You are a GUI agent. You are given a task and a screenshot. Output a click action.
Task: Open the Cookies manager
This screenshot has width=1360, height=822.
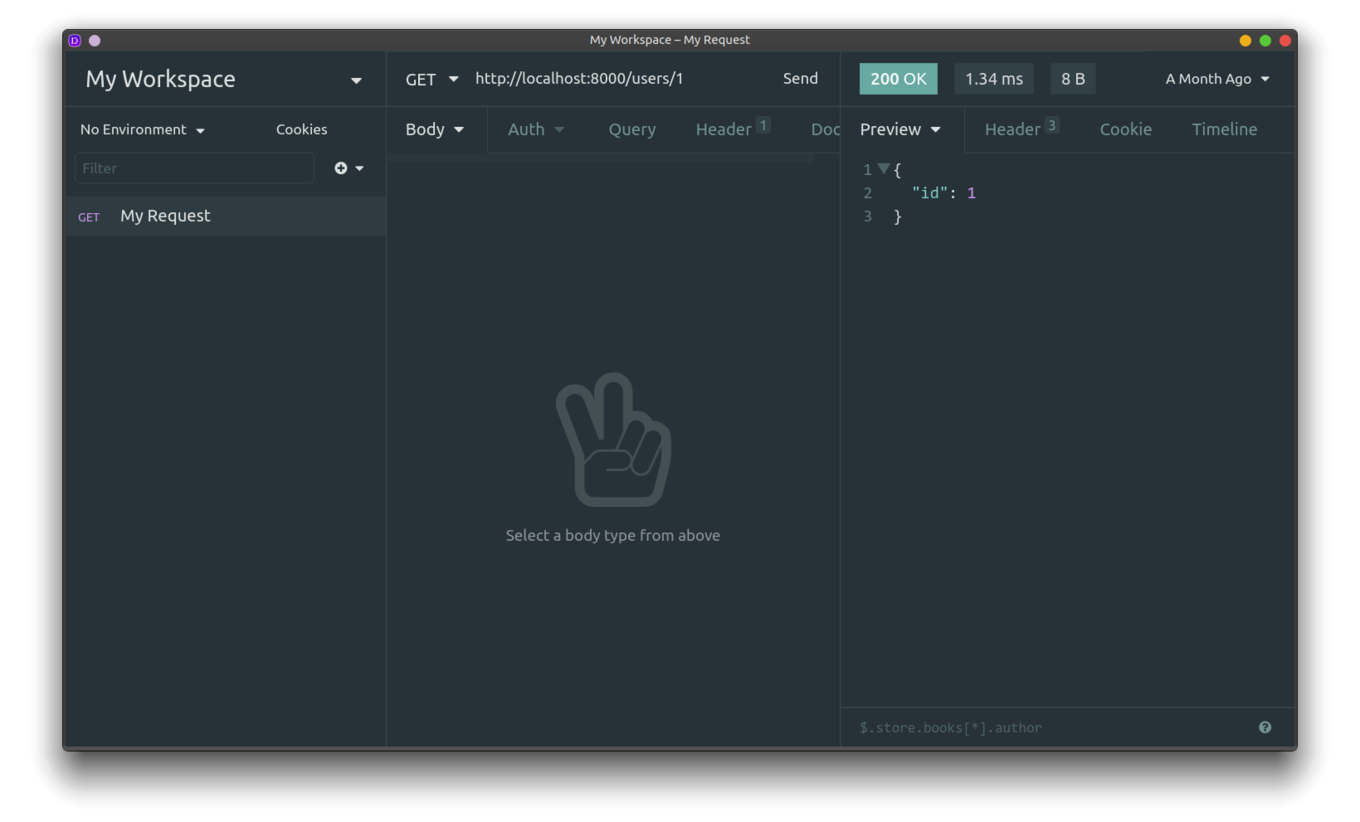(x=301, y=130)
